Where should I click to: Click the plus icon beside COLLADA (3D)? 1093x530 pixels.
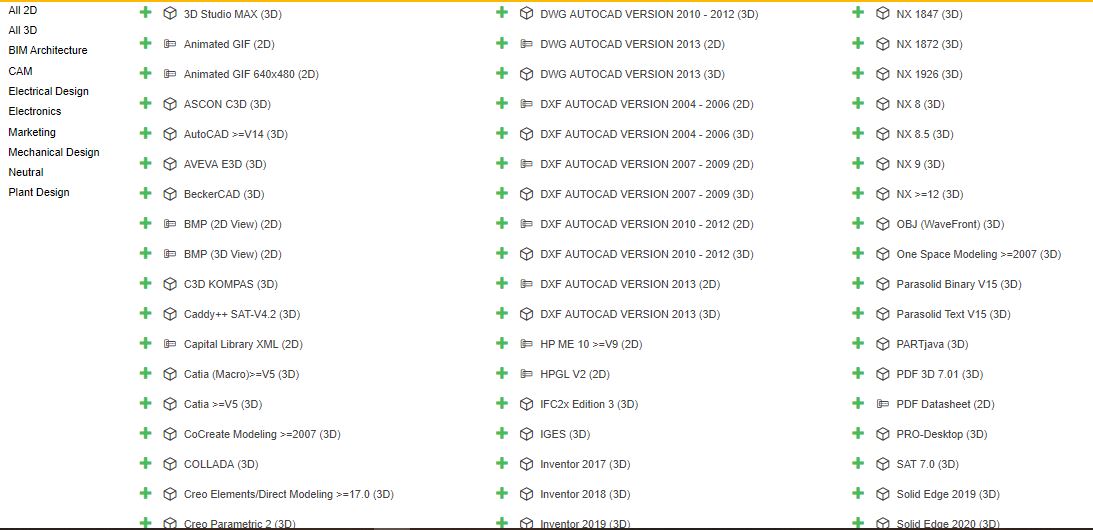pos(145,462)
